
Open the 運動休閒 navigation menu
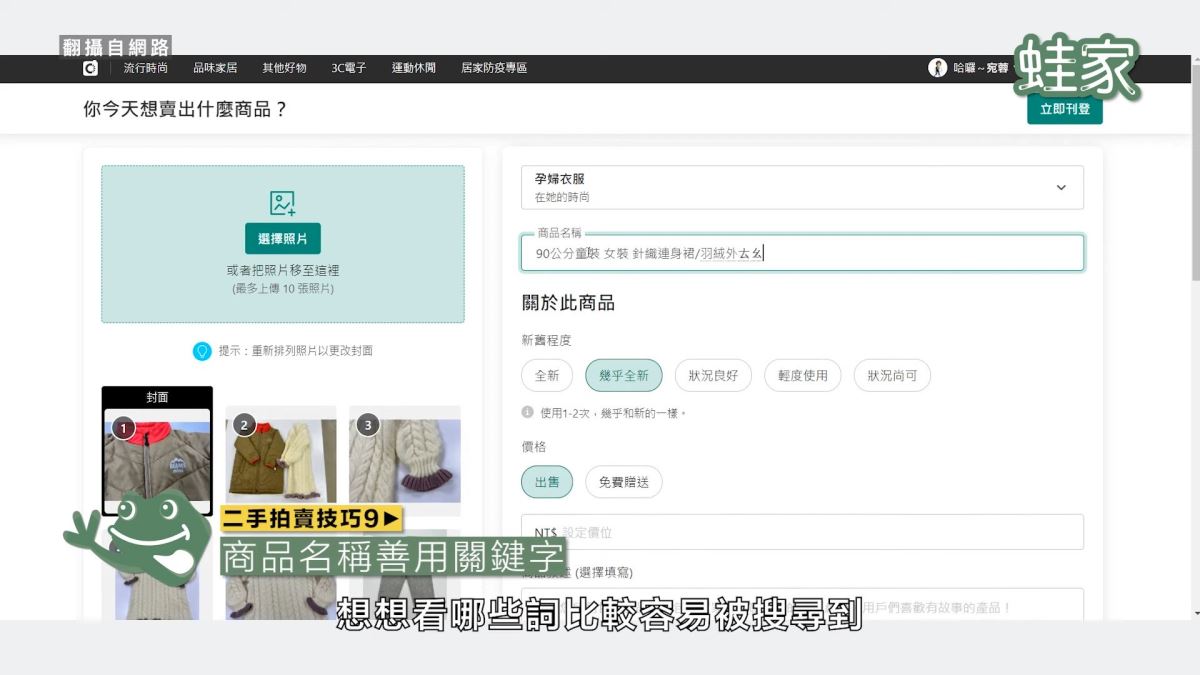[x=413, y=68]
